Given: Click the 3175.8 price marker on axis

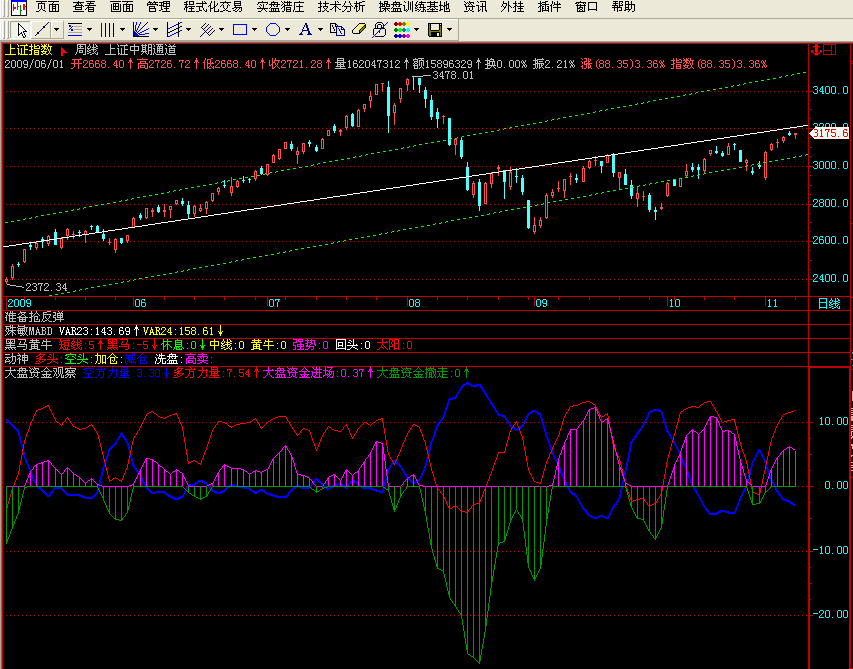Looking at the screenshot, I should (830, 133).
